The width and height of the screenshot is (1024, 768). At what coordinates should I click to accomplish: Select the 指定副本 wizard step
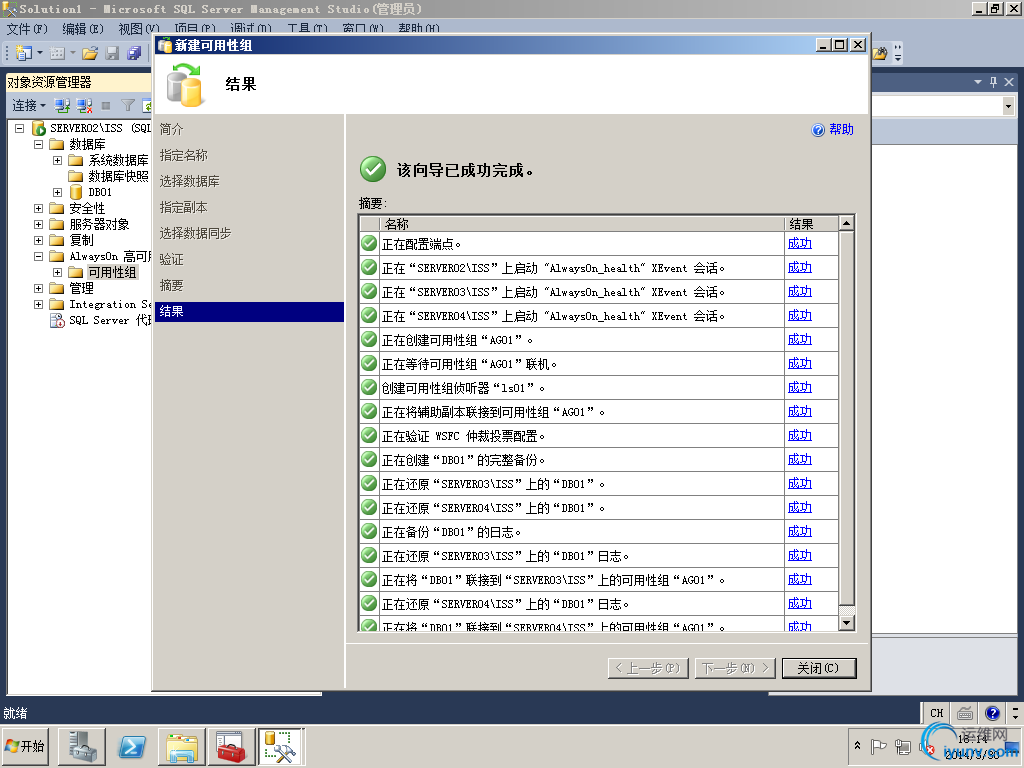(x=184, y=208)
